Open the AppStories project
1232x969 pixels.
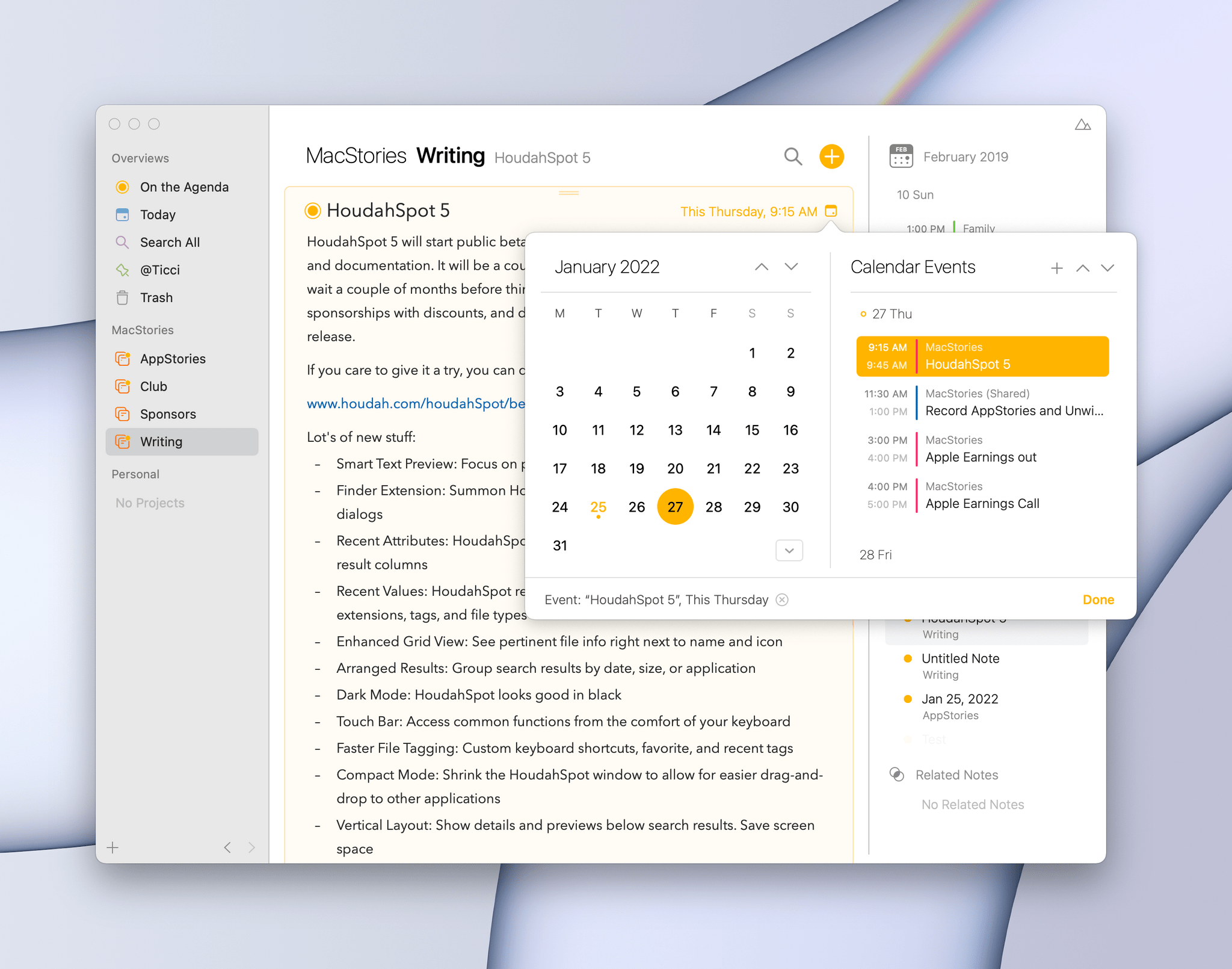tap(182, 359)
